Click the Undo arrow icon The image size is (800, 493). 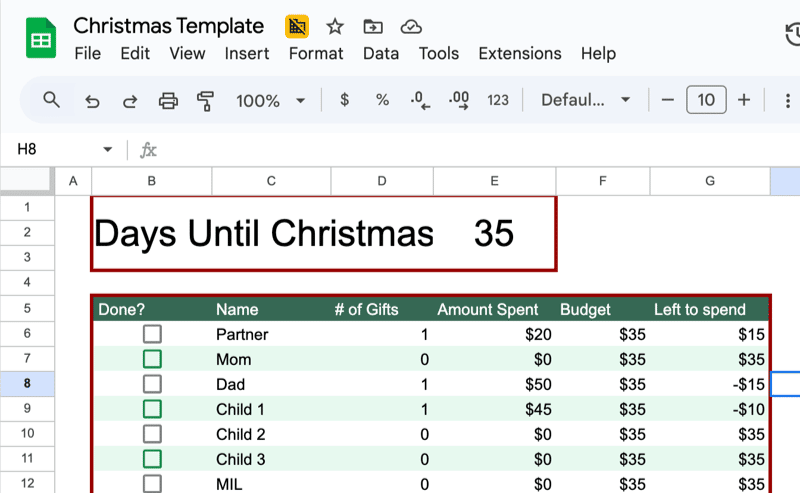tap(92, 100)
